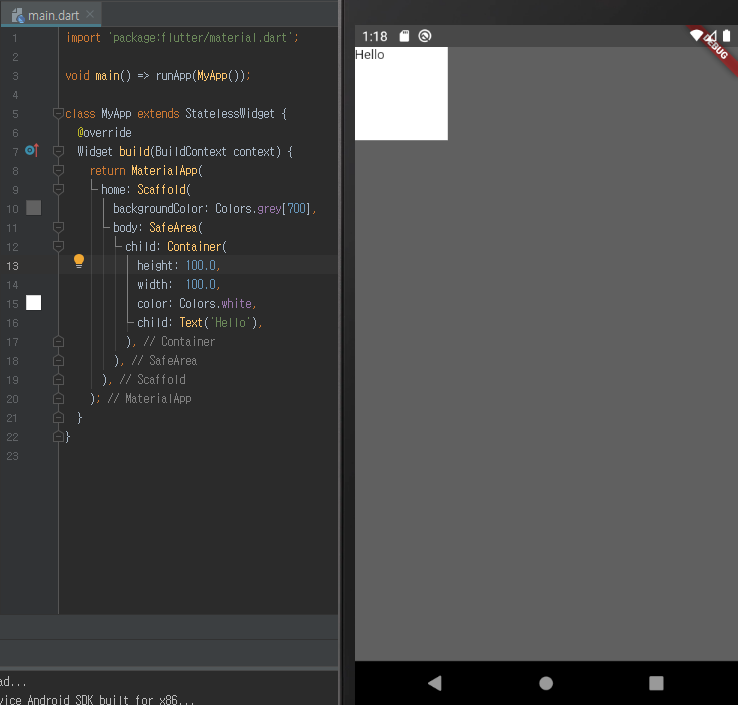Viewport: 738px width, 705px height.
Task: Collapse the build method fold marker
Action: (x=58, y=151)
